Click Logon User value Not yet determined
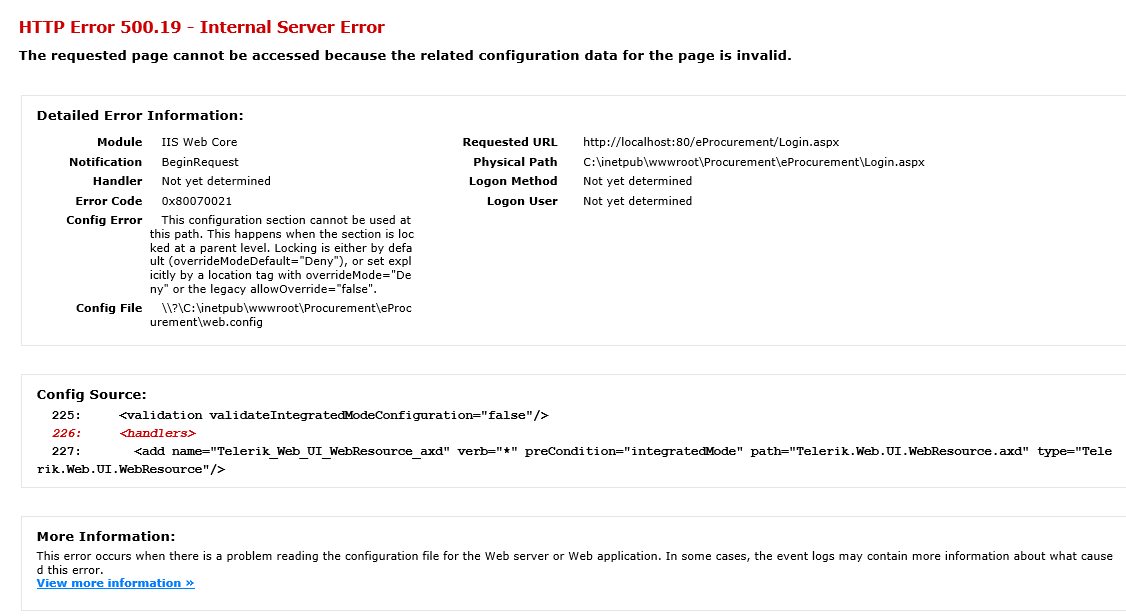Image resolution: width=1126 pixels, height=616 pixels. pos(638,201)
